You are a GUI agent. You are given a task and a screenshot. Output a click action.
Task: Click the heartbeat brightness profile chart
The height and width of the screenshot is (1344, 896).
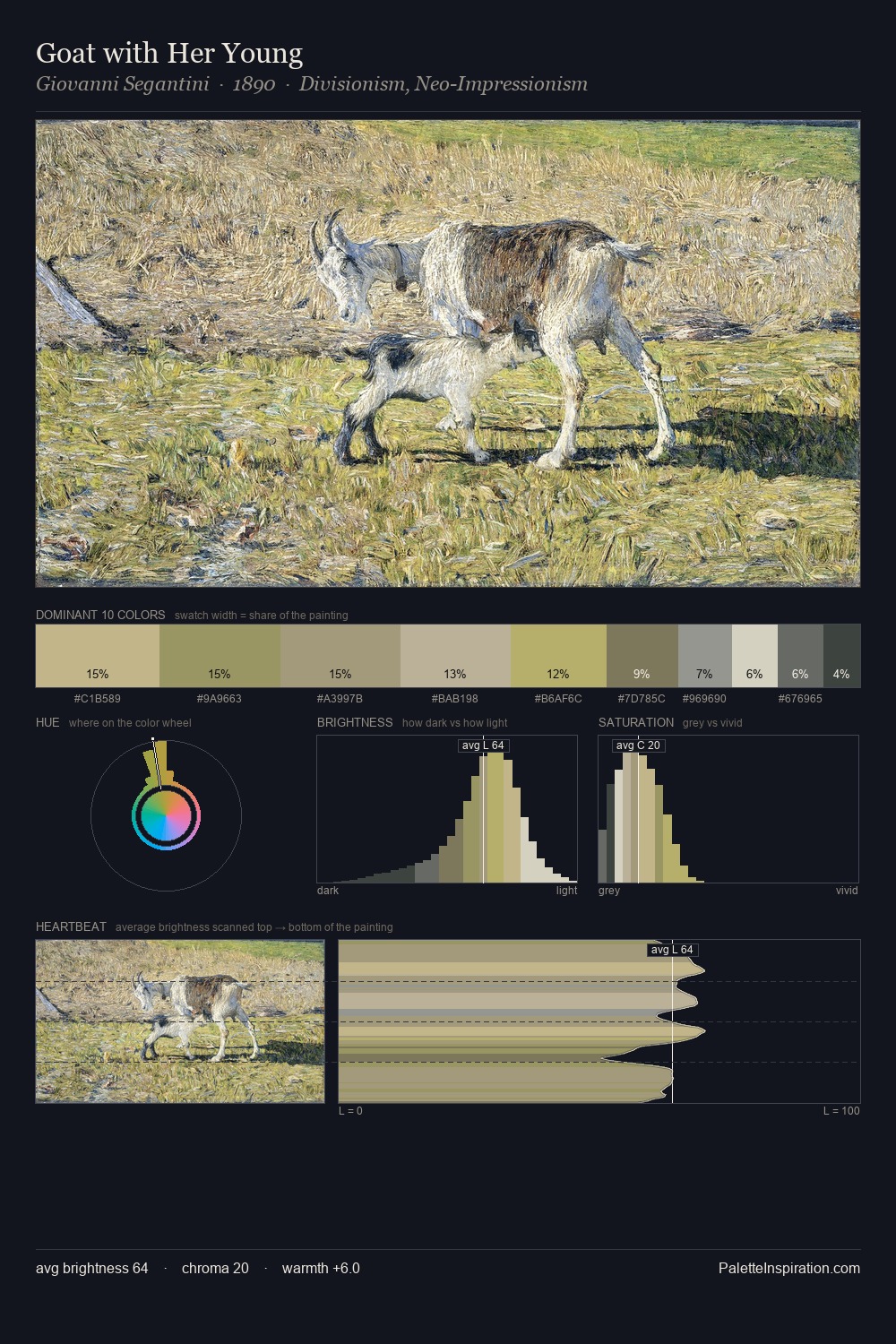(599, 1021)
